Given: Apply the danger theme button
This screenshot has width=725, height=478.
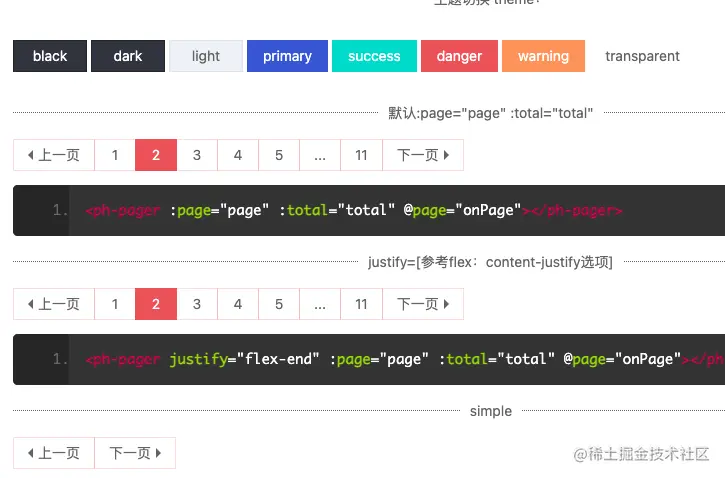Looking at the screenshot, I should coord(459,56).
